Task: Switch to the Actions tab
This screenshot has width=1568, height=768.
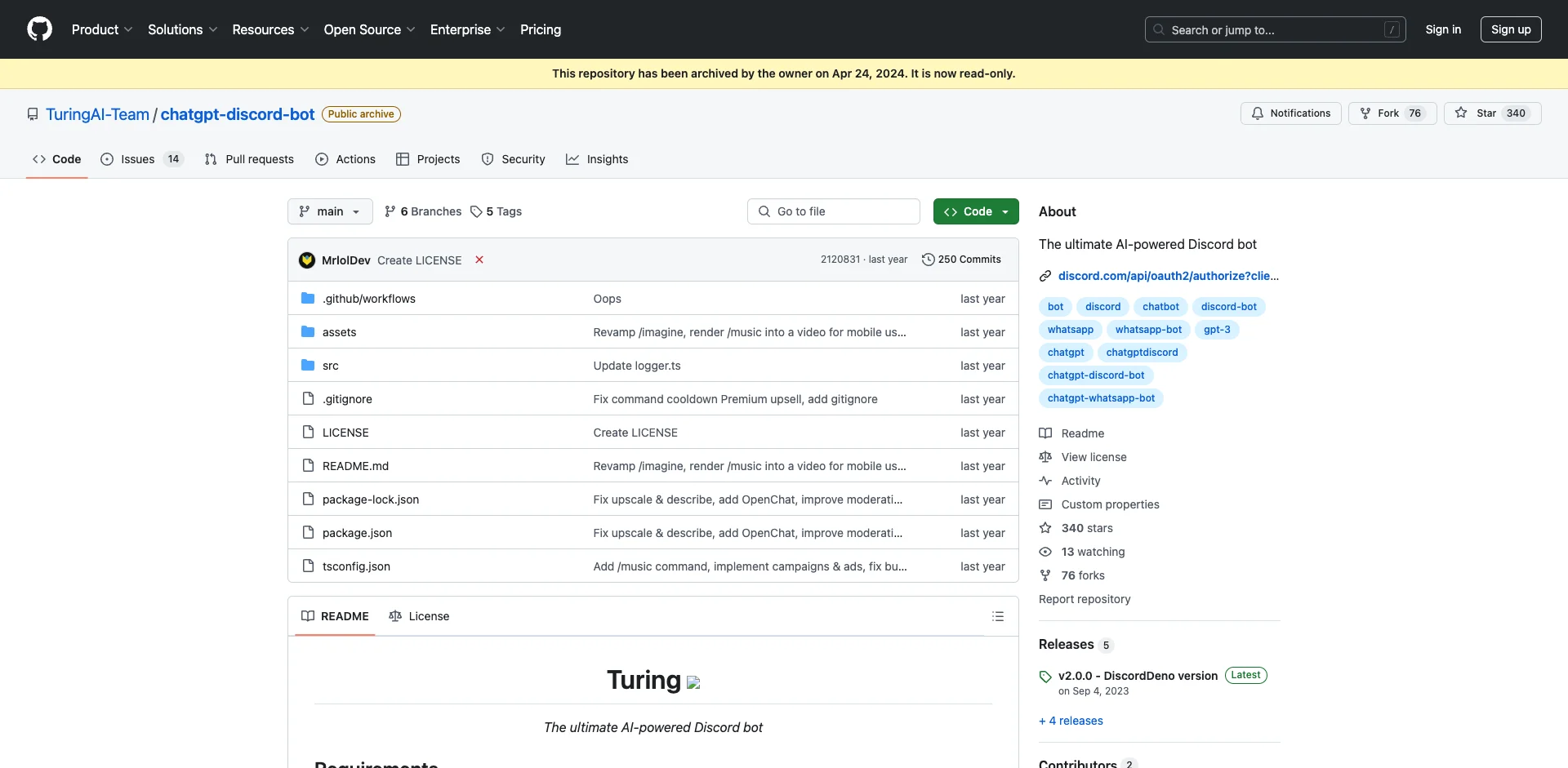Action: pyautogui.click(x=345, y=159)
